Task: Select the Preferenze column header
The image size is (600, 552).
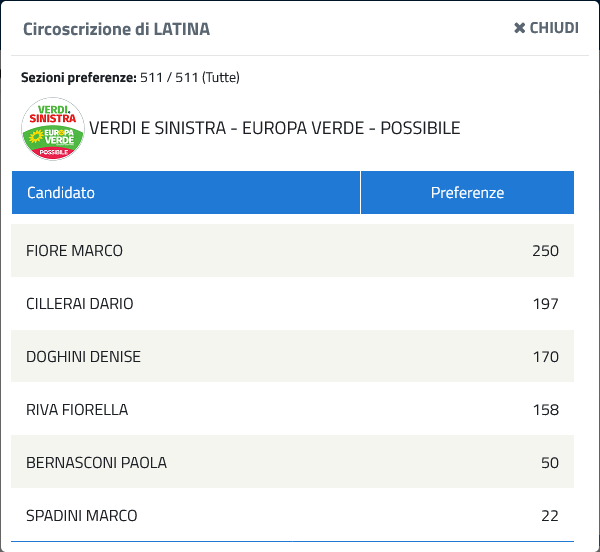Action: [467, 192]
